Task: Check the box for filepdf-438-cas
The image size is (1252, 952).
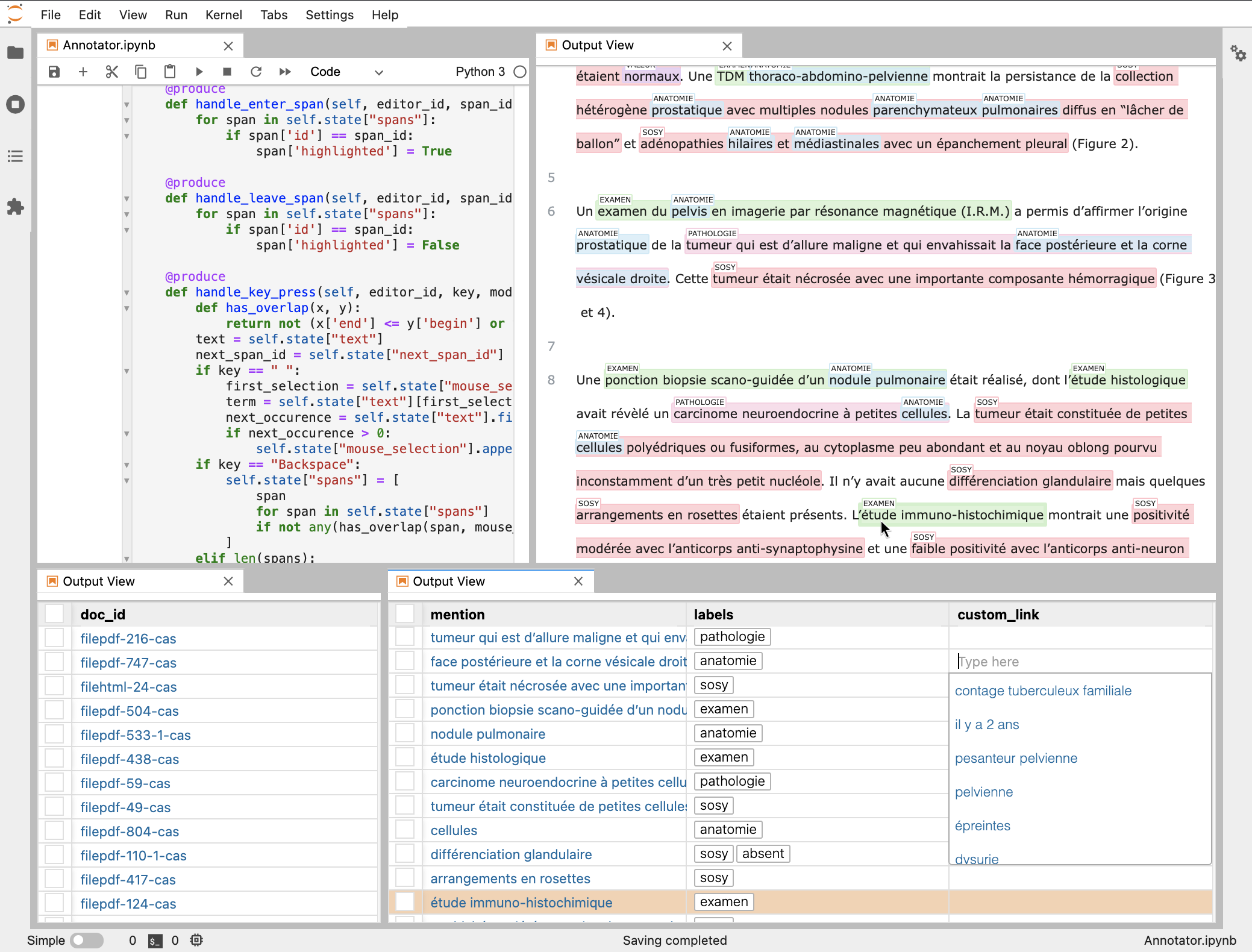Action: pyautogui.click(x=54, y=758)
